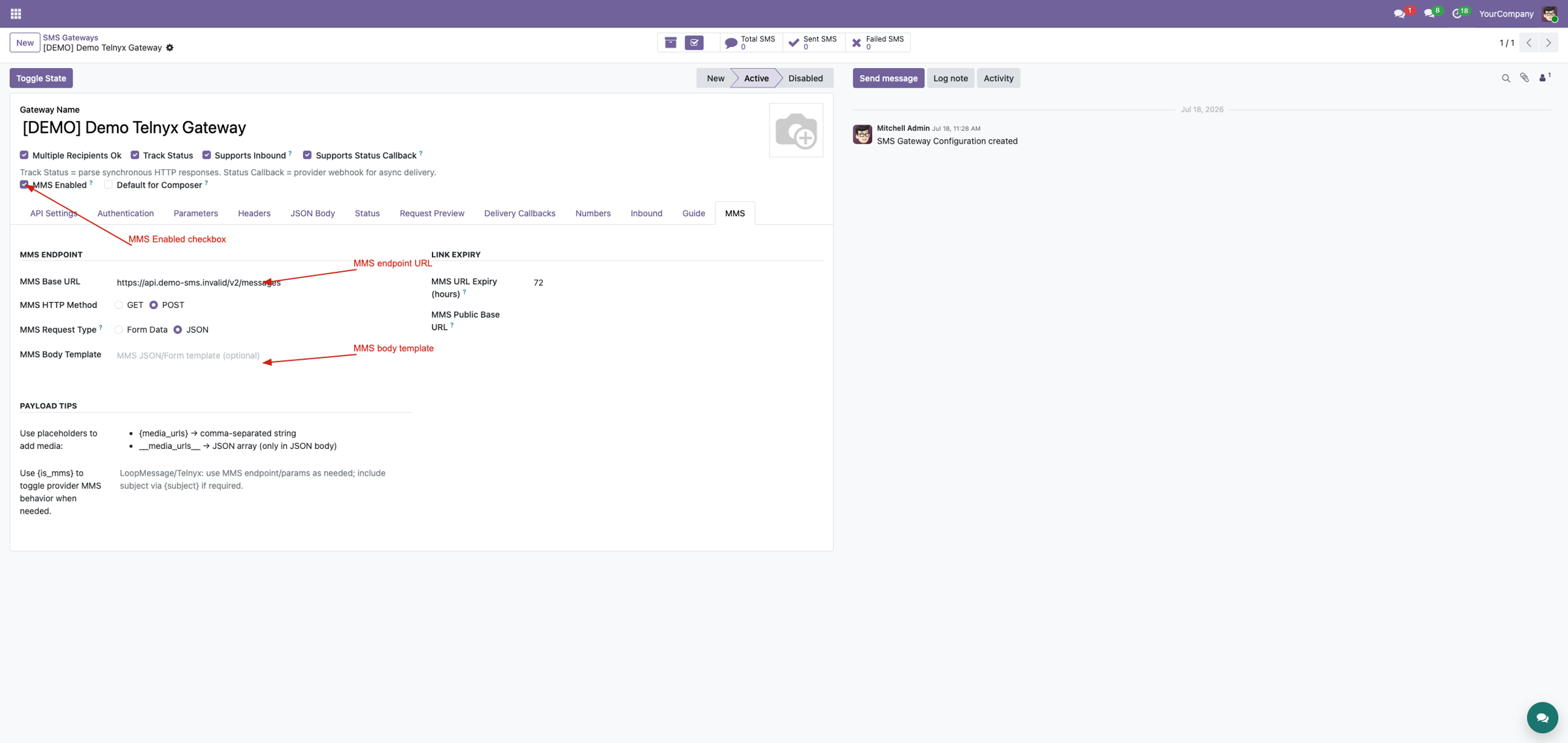Image resolution: width=1568 pixels, height=743 pixels.
Task: Open the YourCompany company switcher
Action: (1506, 14)
